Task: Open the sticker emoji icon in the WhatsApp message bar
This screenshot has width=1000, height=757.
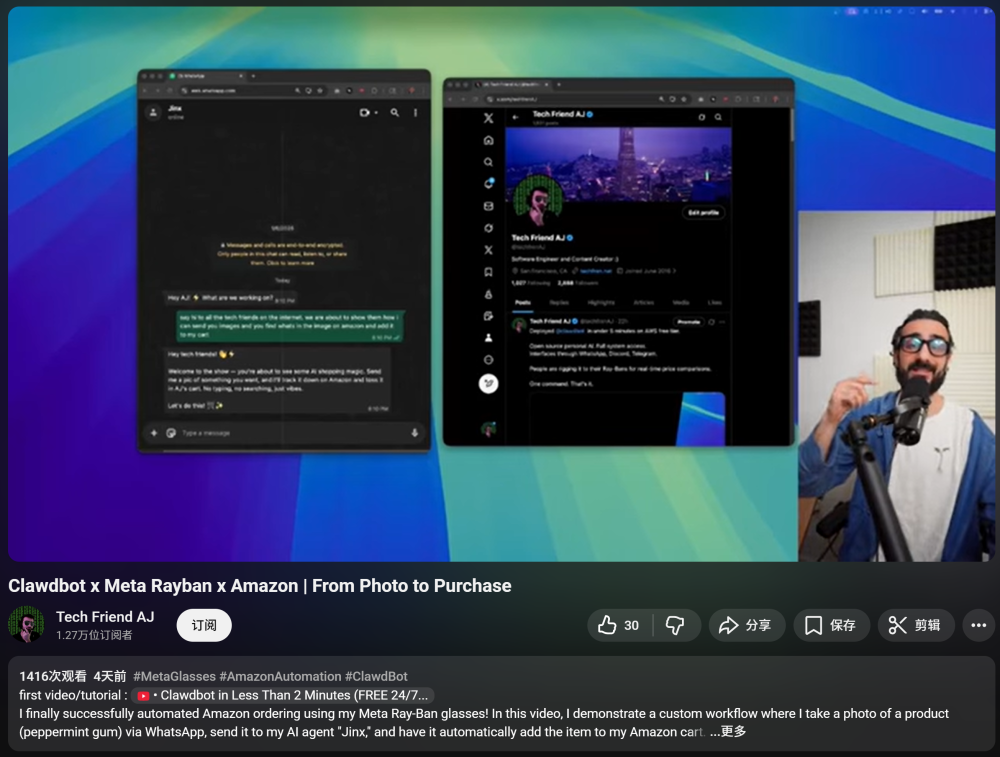Action: pyautogui.click(x=171, y=433)
